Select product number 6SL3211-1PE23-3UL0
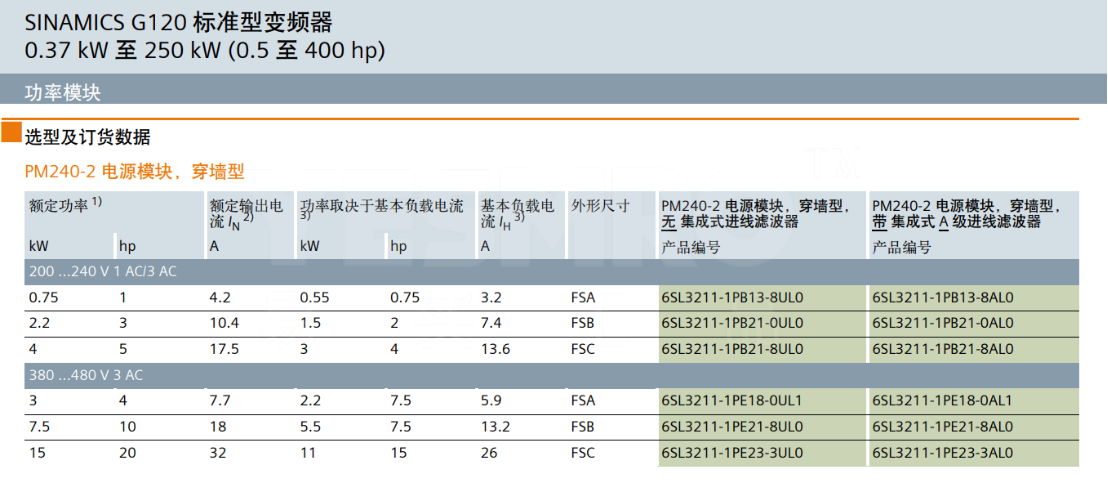Image resolution: width=1108 pixels, height=492 pixels. pyautogui.click(x=733, y=452)
